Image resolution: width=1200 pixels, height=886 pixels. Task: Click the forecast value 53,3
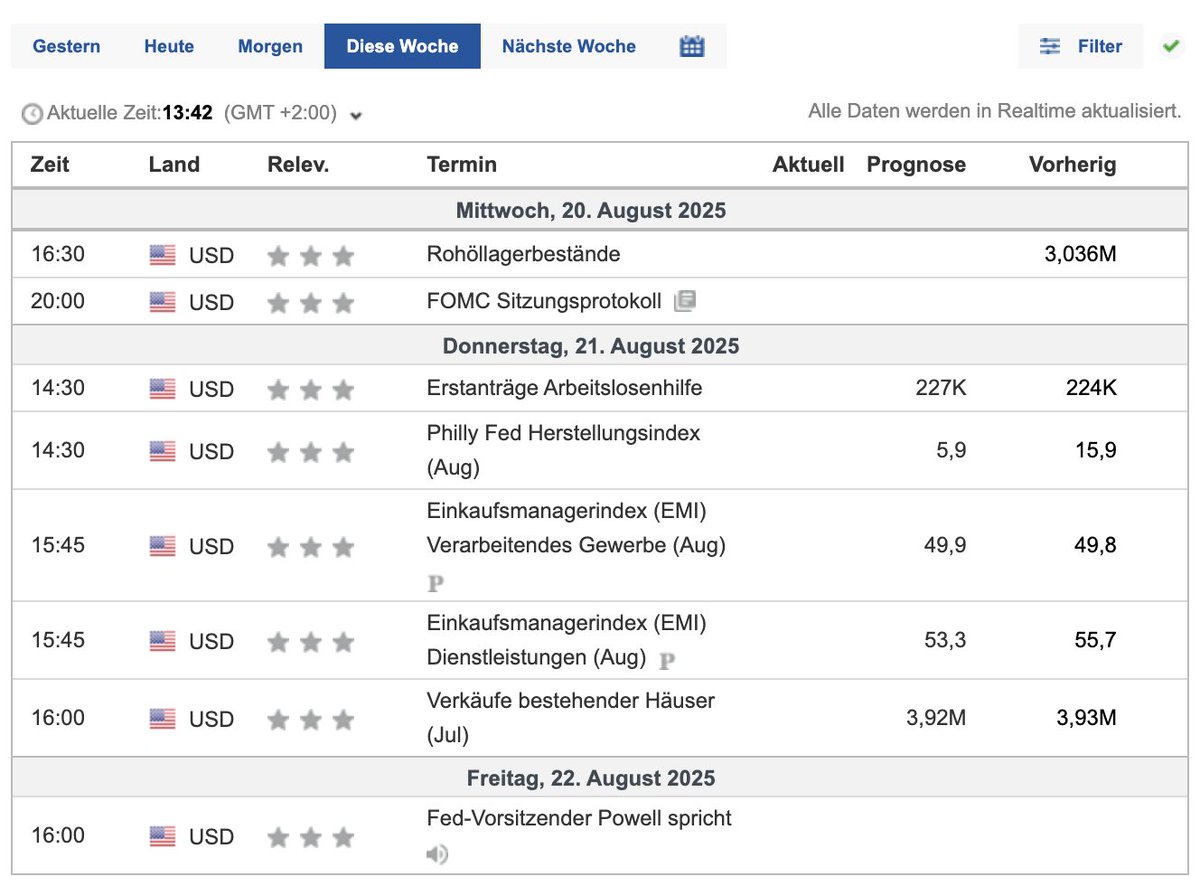pos(945,640)
